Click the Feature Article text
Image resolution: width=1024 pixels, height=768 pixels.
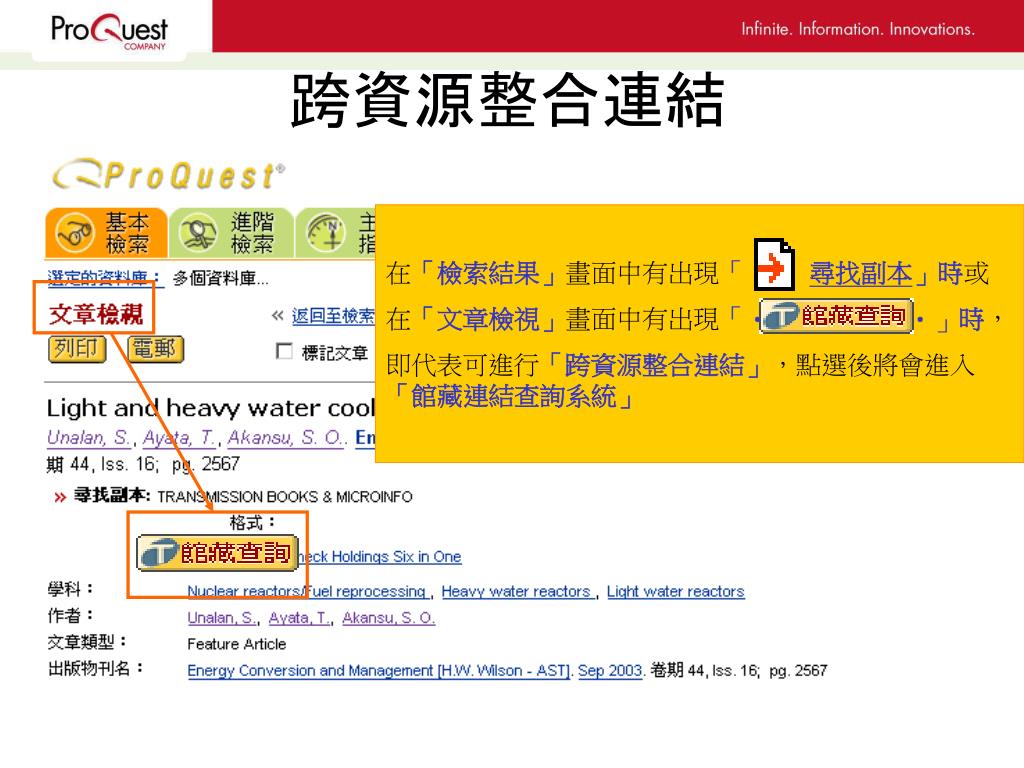[x=236, y=644]
